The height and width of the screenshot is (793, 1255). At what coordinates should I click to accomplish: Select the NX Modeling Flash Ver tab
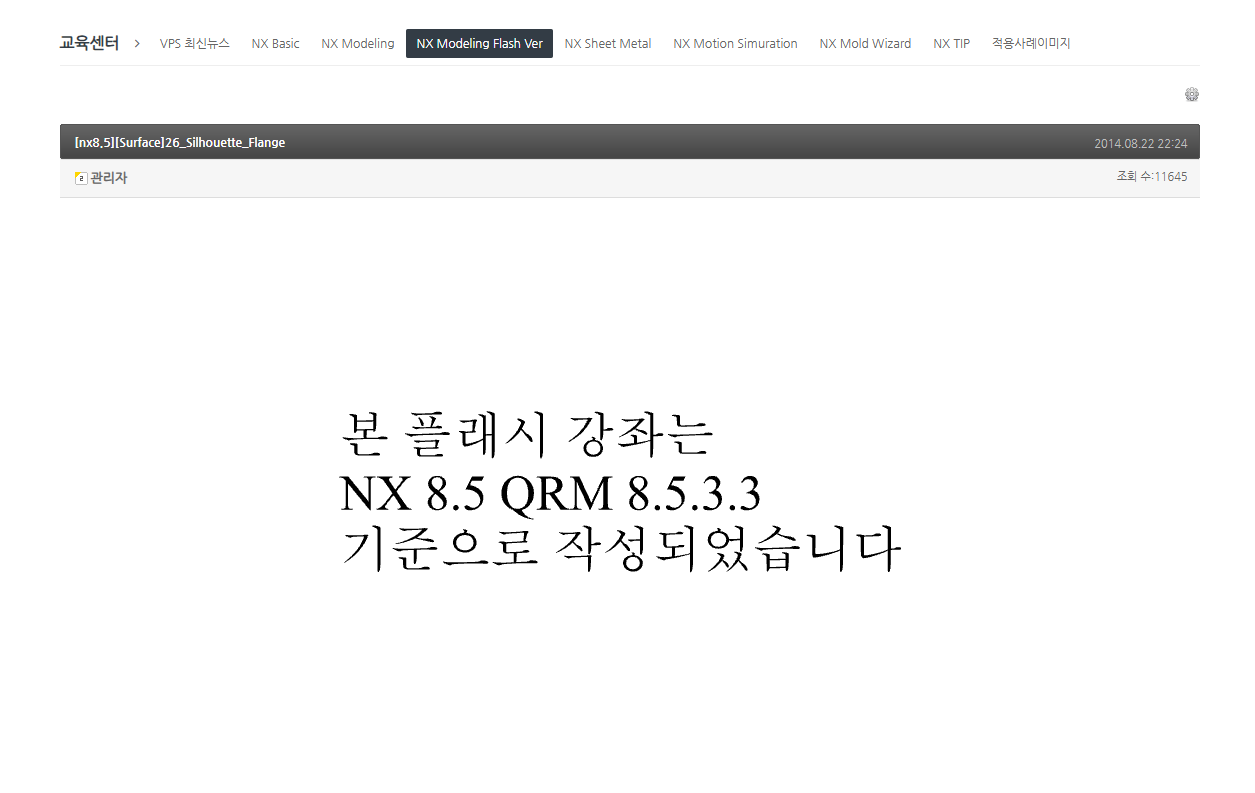click(479, 43)
